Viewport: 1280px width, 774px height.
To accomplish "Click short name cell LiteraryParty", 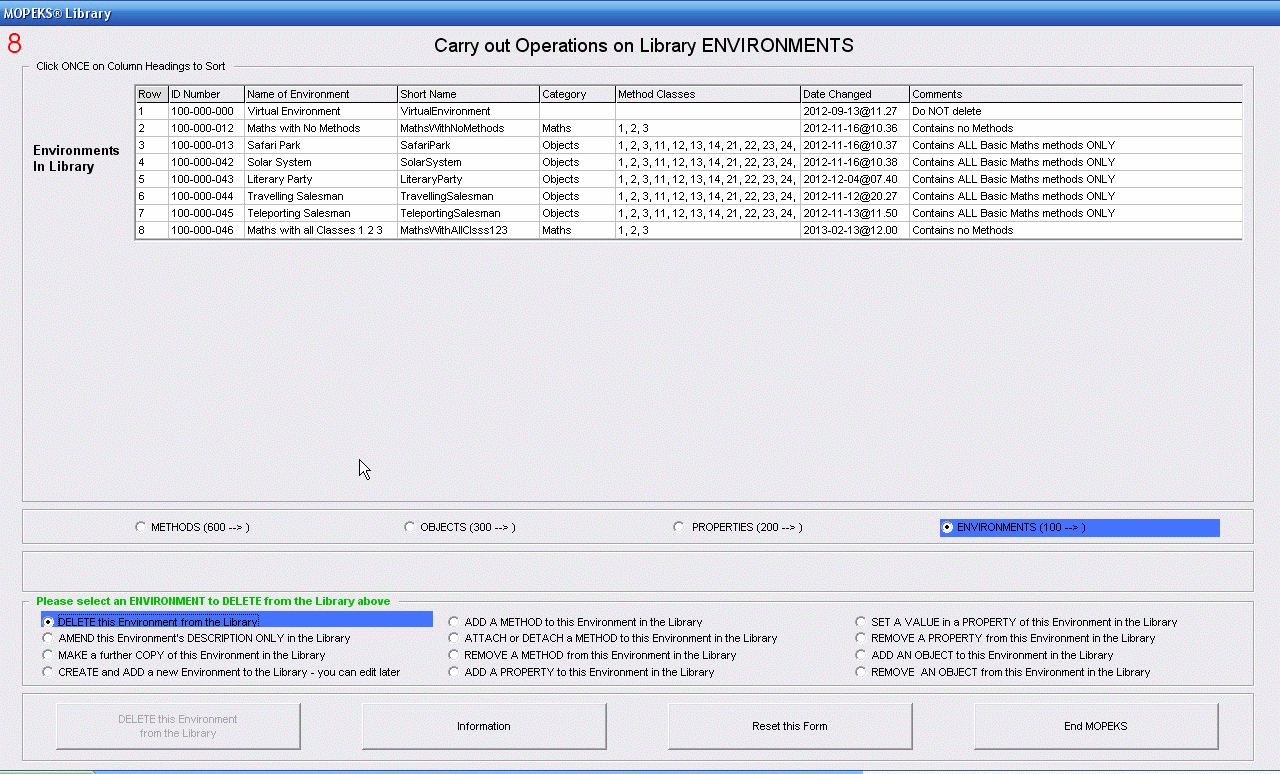I will [469, 179].
